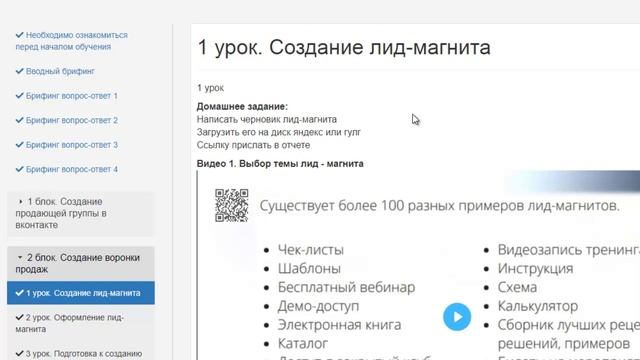Click the small '1 урок' subtitle text

pyautogui.click(x=210, y=88)
